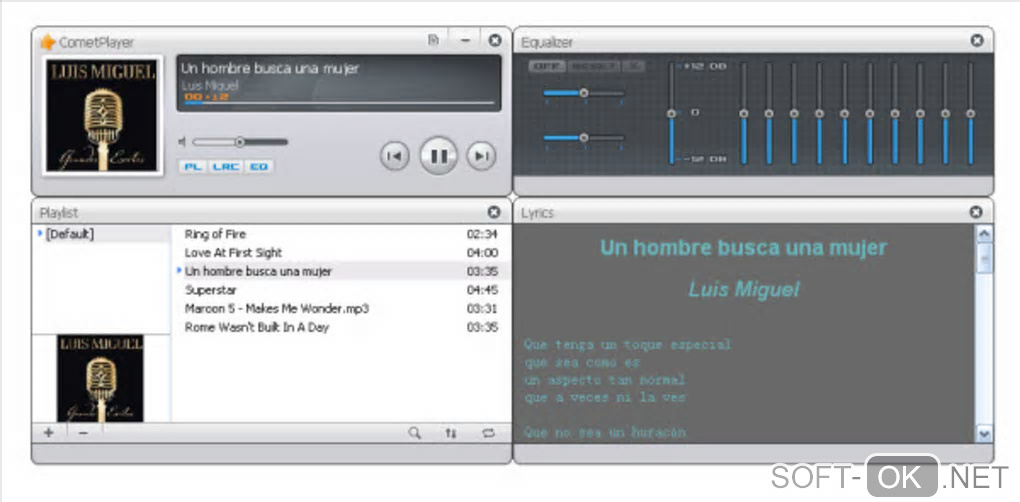This screenshot has width=1020, height=502.
Task: Pause playback with the center pause button
Action: [x=438, y=155]
